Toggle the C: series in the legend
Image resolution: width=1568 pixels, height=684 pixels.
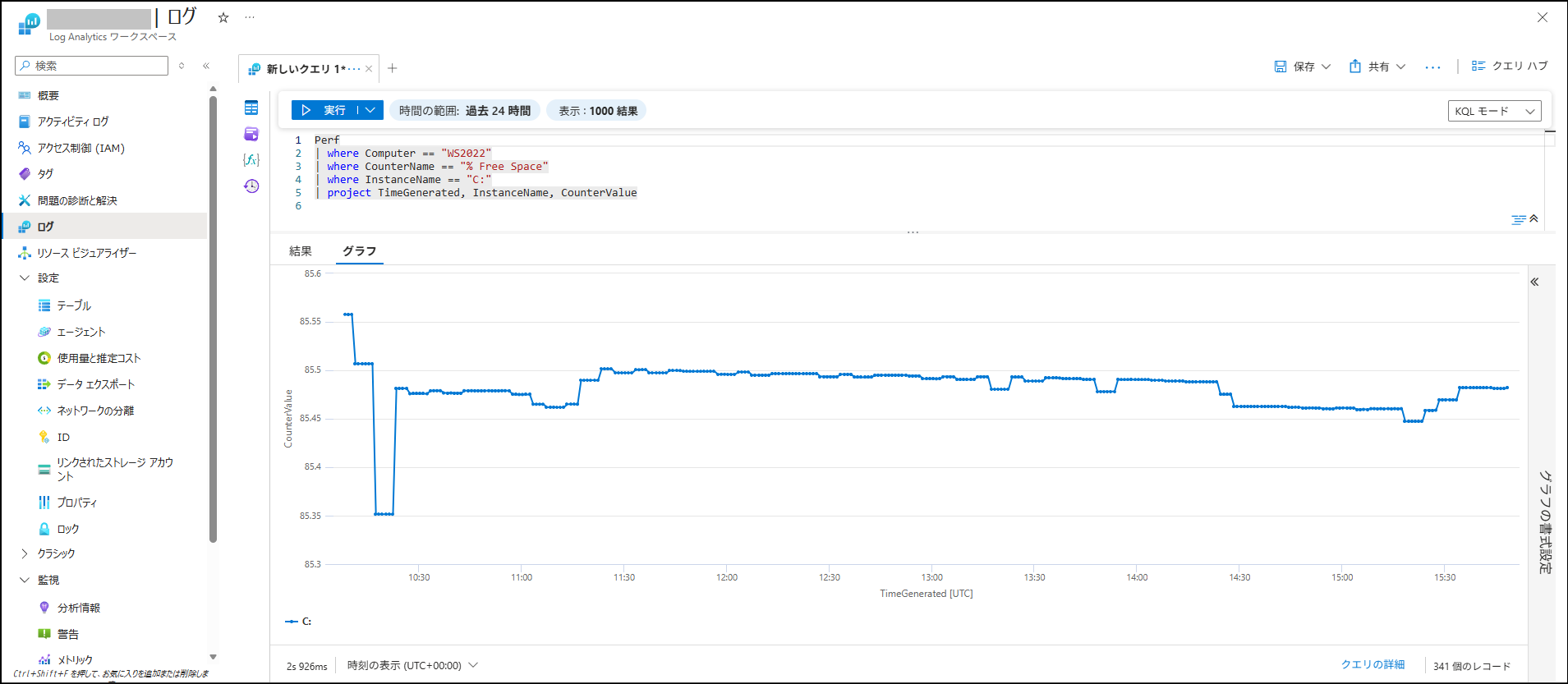click(299, 622)
